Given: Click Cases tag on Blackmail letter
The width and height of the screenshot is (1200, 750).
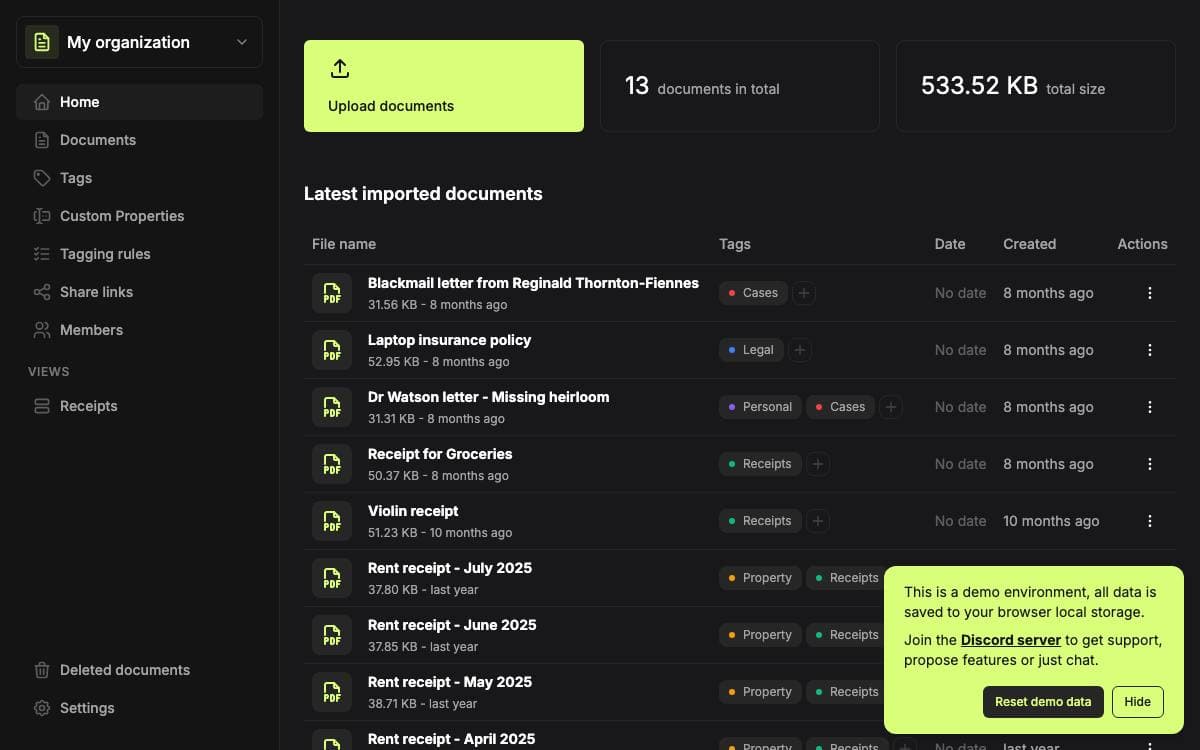Looking at the screenshot, I should 753,293.
